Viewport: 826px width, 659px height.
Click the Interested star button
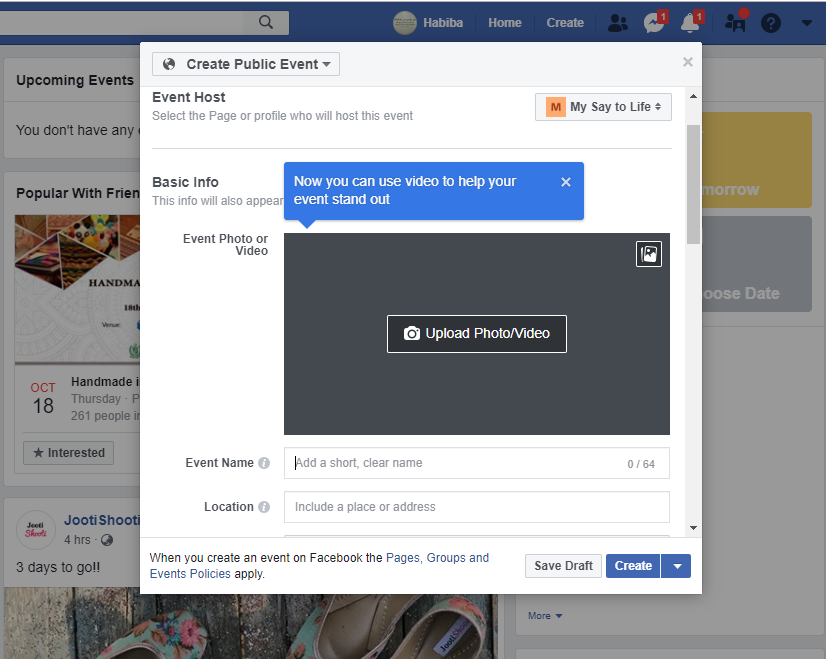[x=68, y=453]
